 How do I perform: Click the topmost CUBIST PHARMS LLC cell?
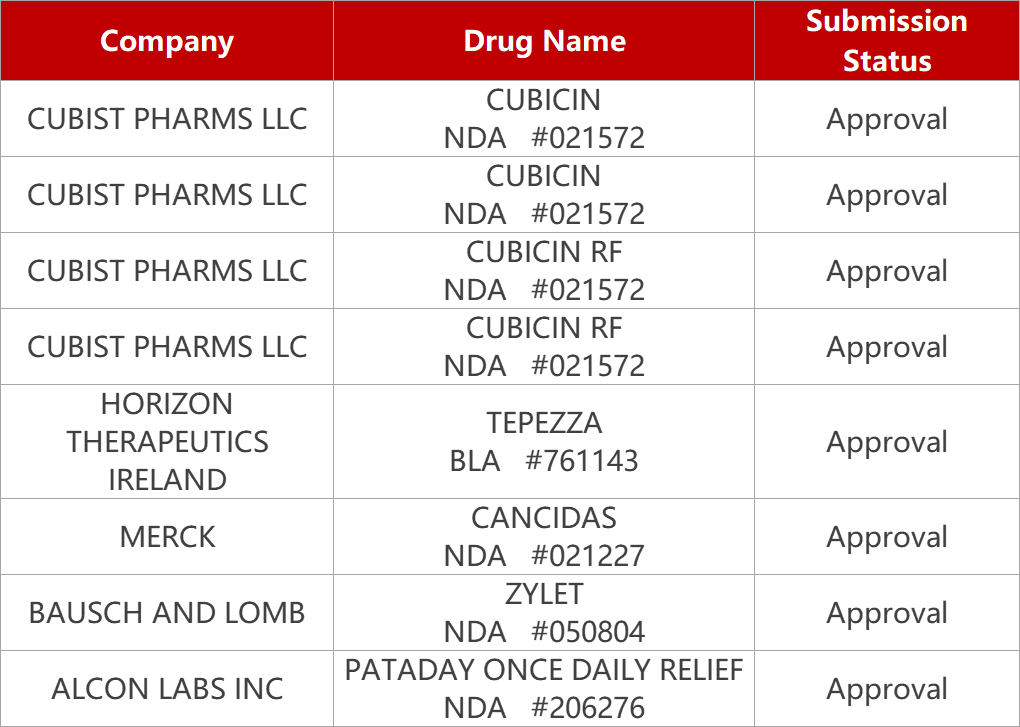(167, 119)
